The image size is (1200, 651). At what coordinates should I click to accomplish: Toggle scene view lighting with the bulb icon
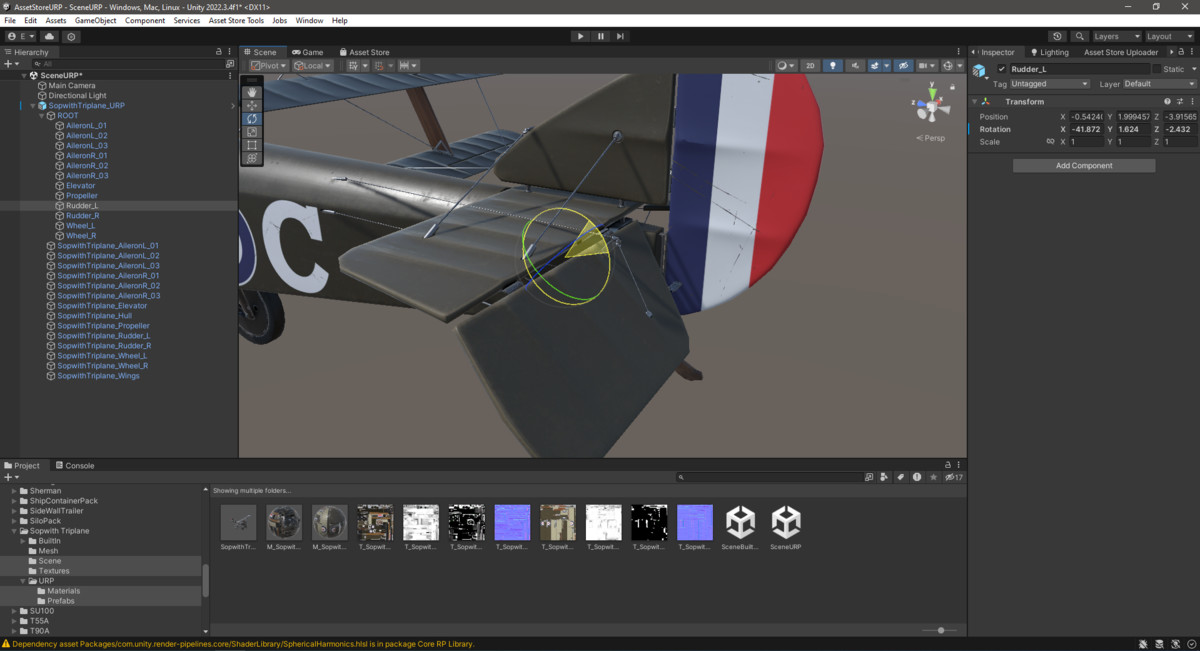pos(833,65)
